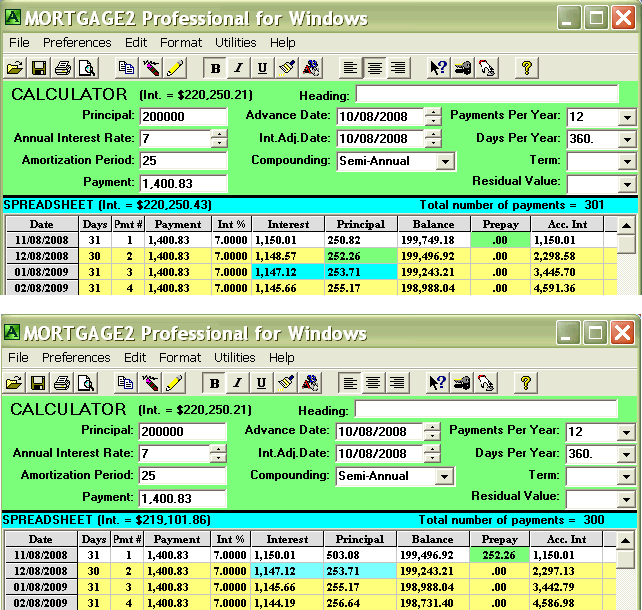Open the Utilities menu in the bottom window
The image size is (642, 610).
[x=235, y=357]
